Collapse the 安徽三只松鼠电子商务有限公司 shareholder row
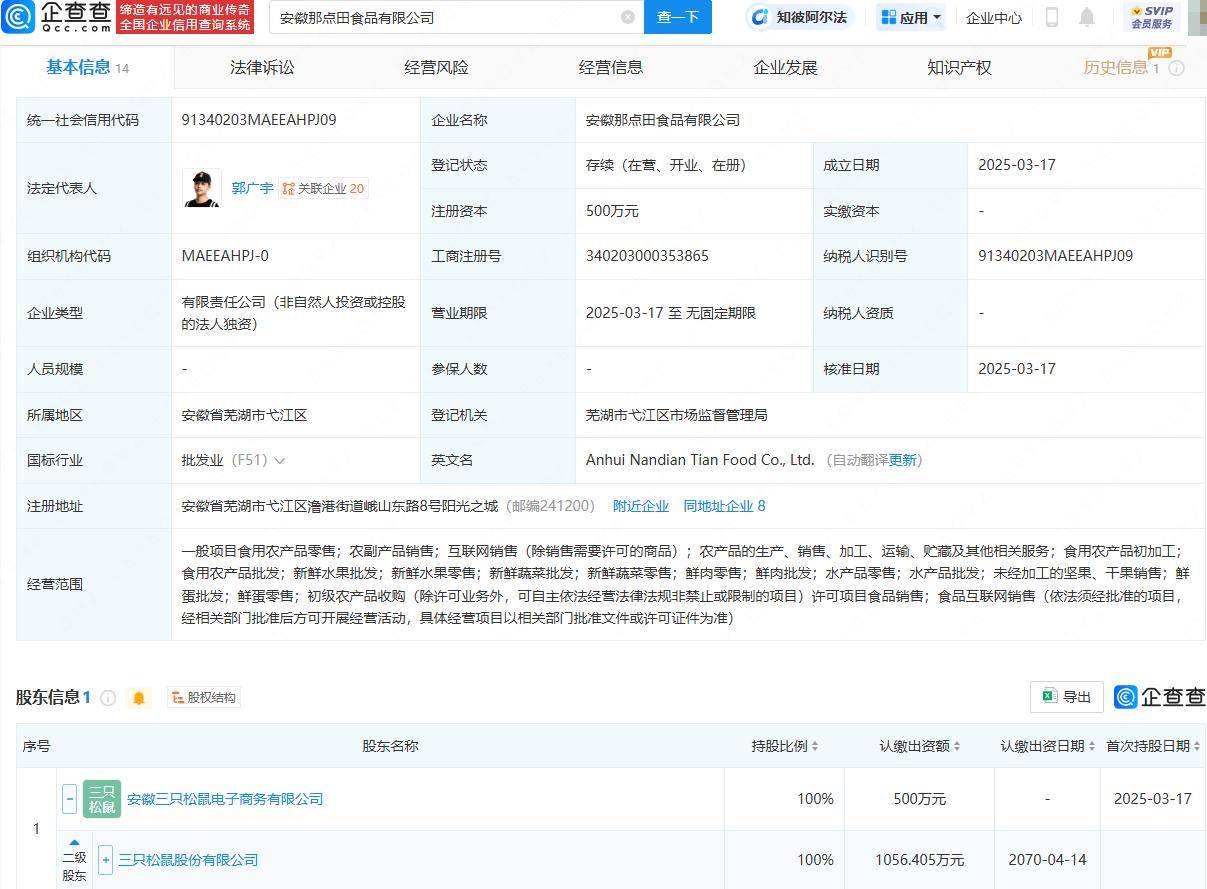Screen dimensions: 1207x889 (x=70, y=799)
